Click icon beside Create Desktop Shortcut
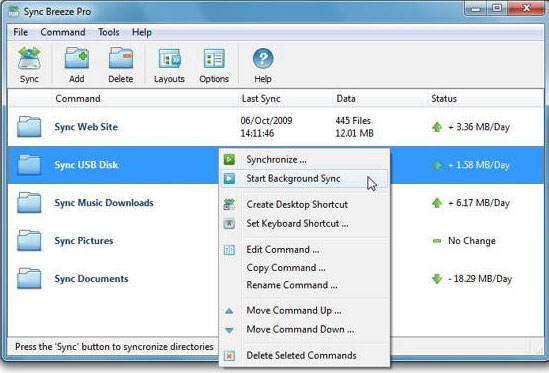Image resolution: width=549 pixels, height=373 pixels. (x=229, y=204)
